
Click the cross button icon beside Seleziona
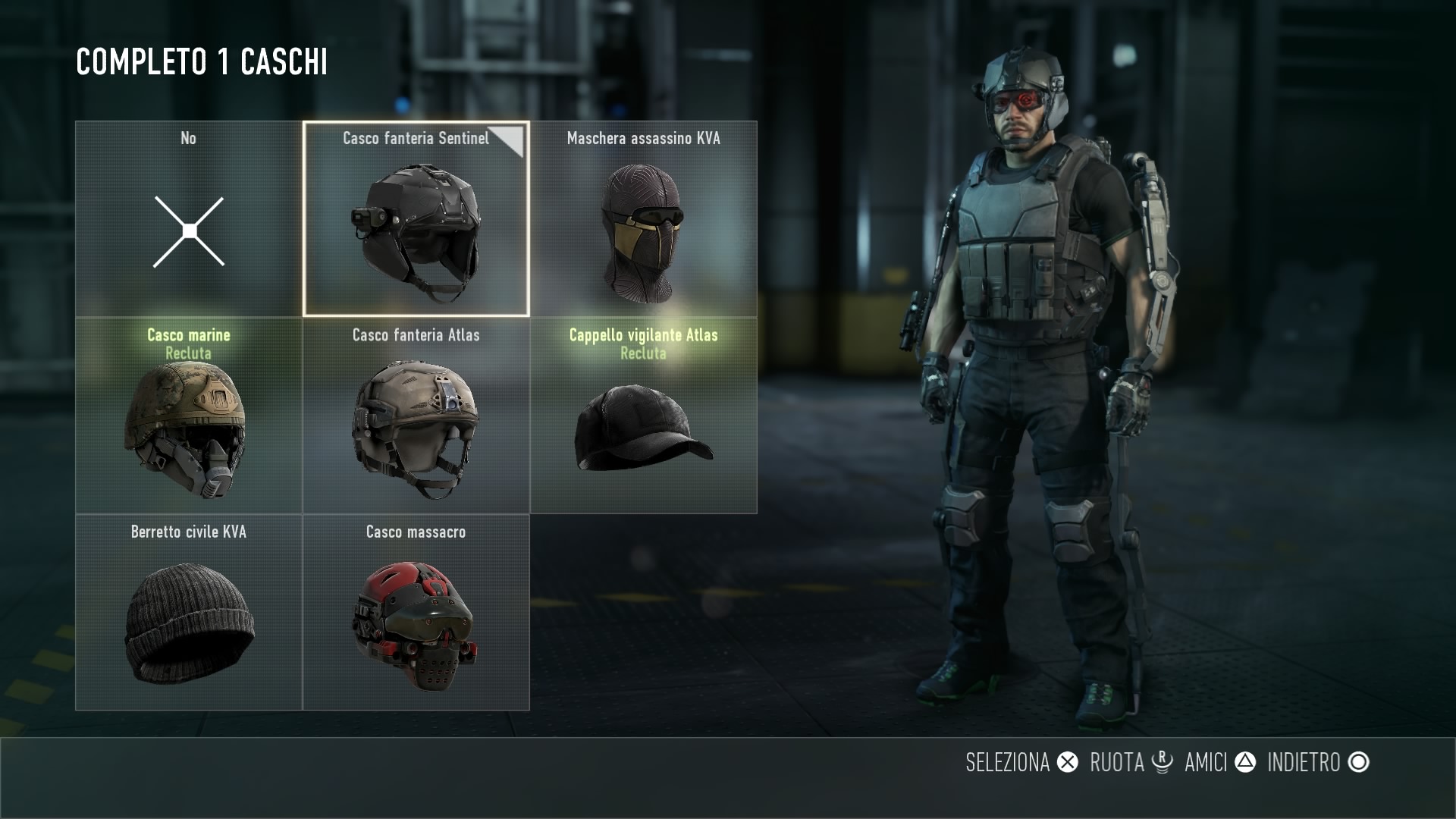click(1068, 762)
